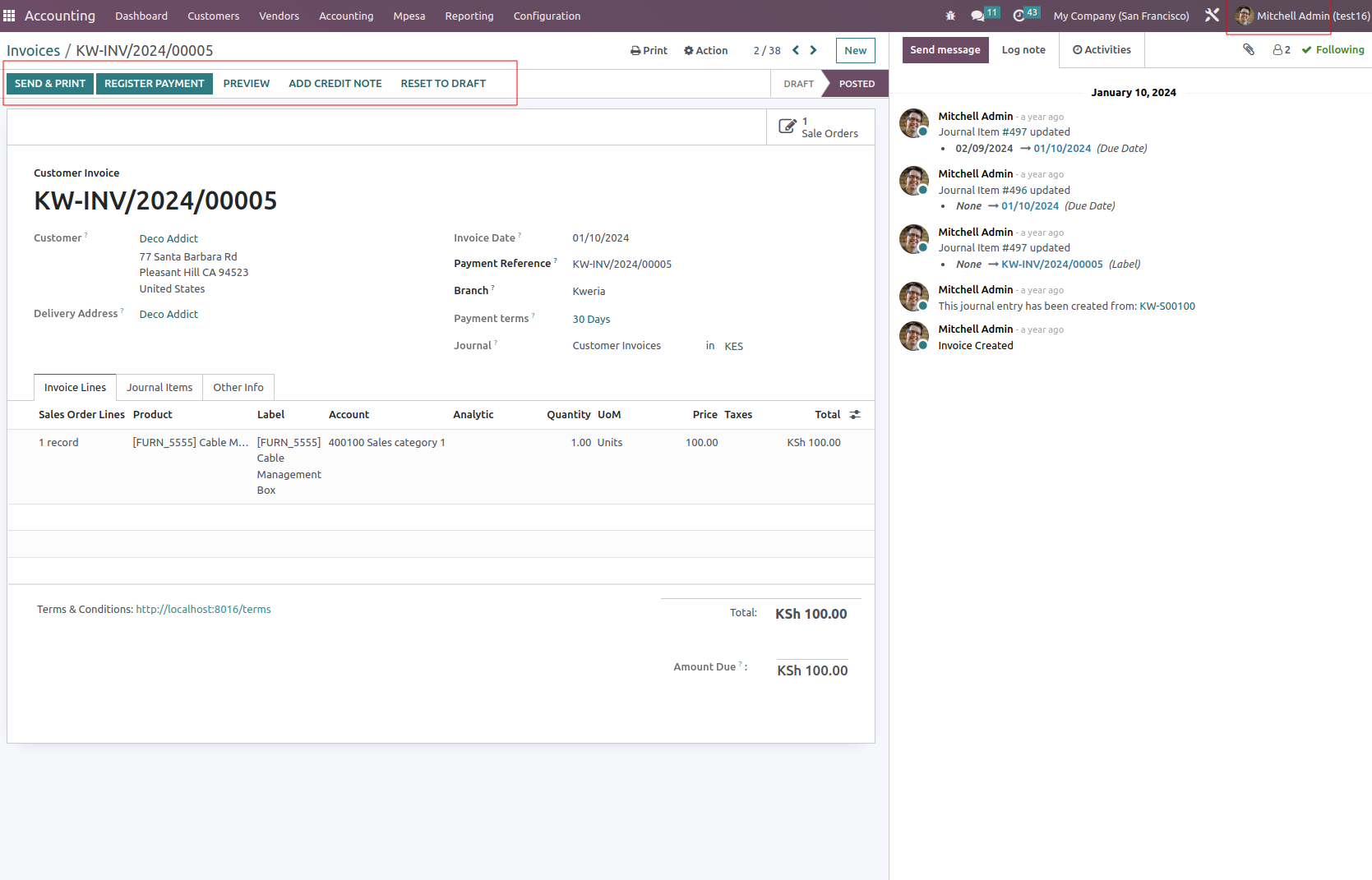
Task: Show followers list icon
Action: tap(1281, 50)
